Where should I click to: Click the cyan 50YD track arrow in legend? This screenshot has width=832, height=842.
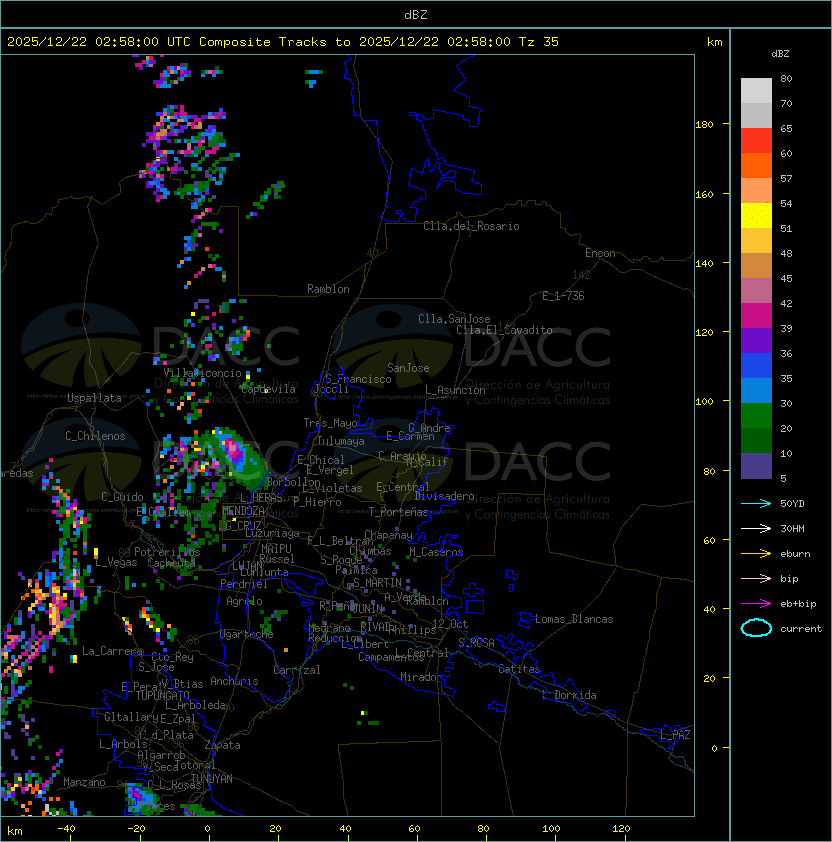pyautogui.click(x=756, y=503)
